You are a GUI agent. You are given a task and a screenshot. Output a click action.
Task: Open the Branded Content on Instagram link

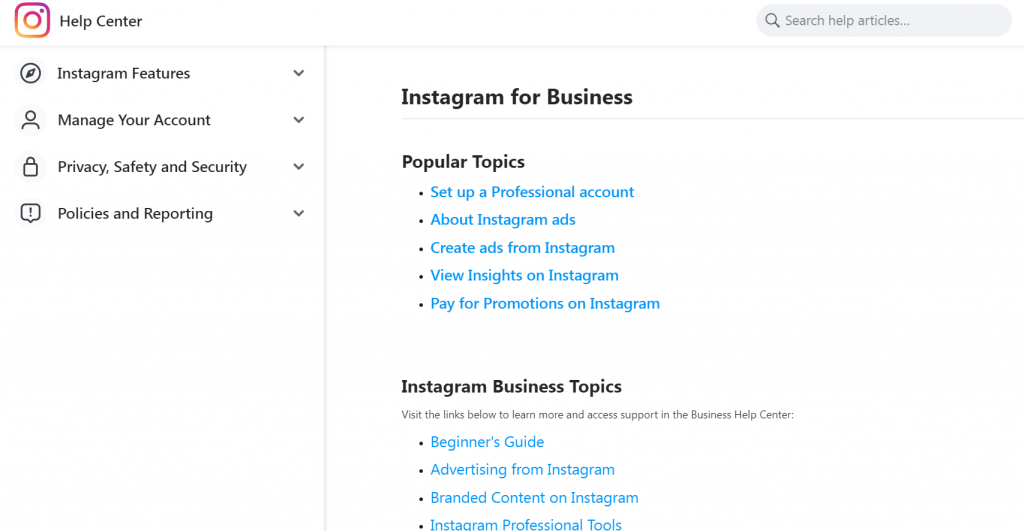coord(534,498)
